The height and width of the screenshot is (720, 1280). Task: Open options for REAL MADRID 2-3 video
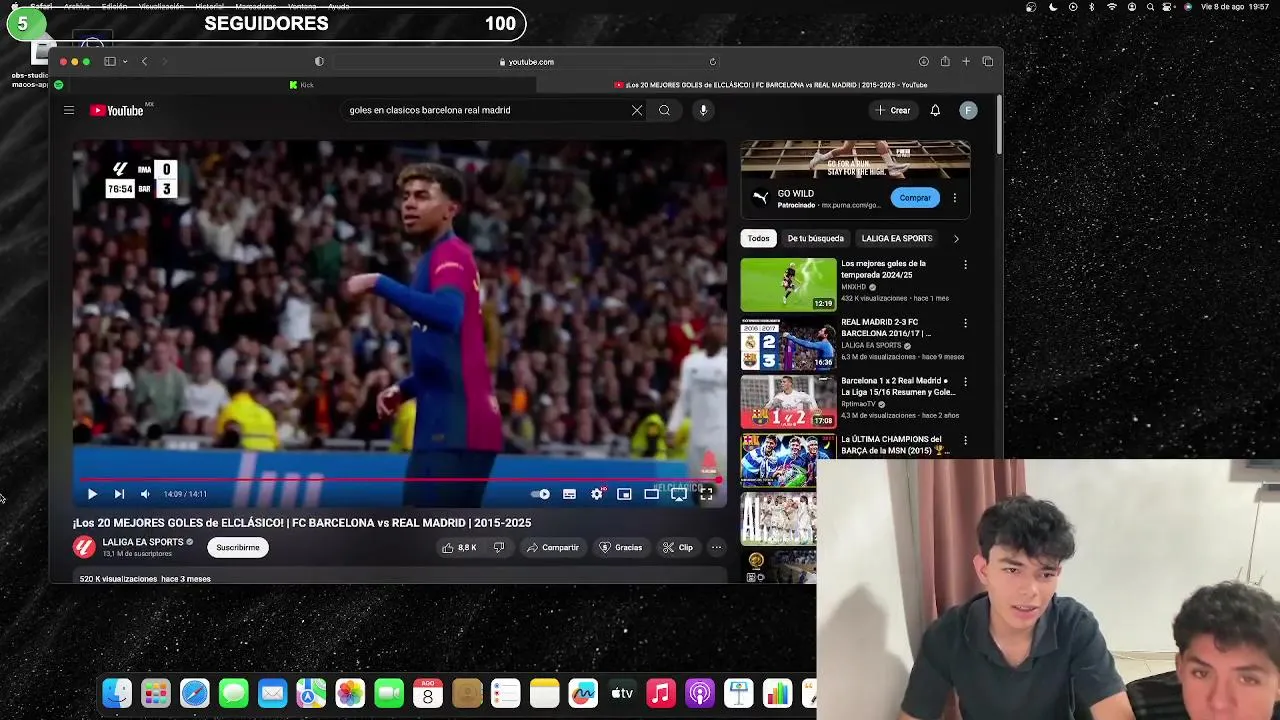coord(965,323)
